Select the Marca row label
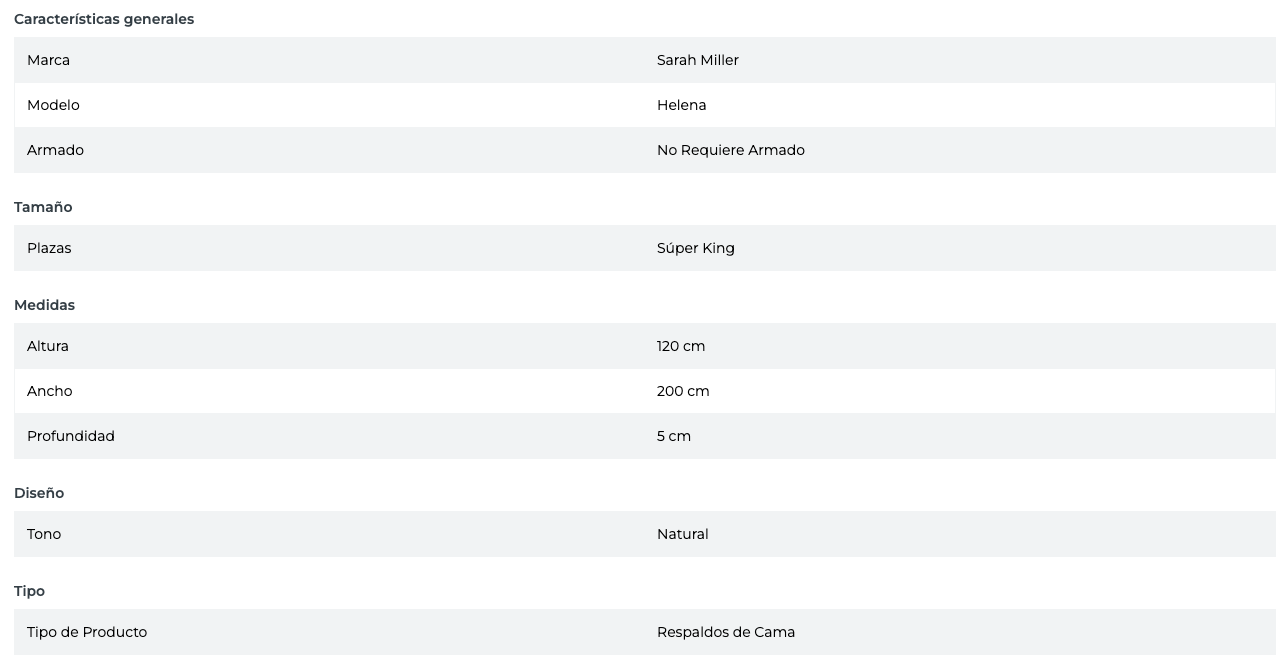The image size is (1282, 661). click(x=48, y=60)
